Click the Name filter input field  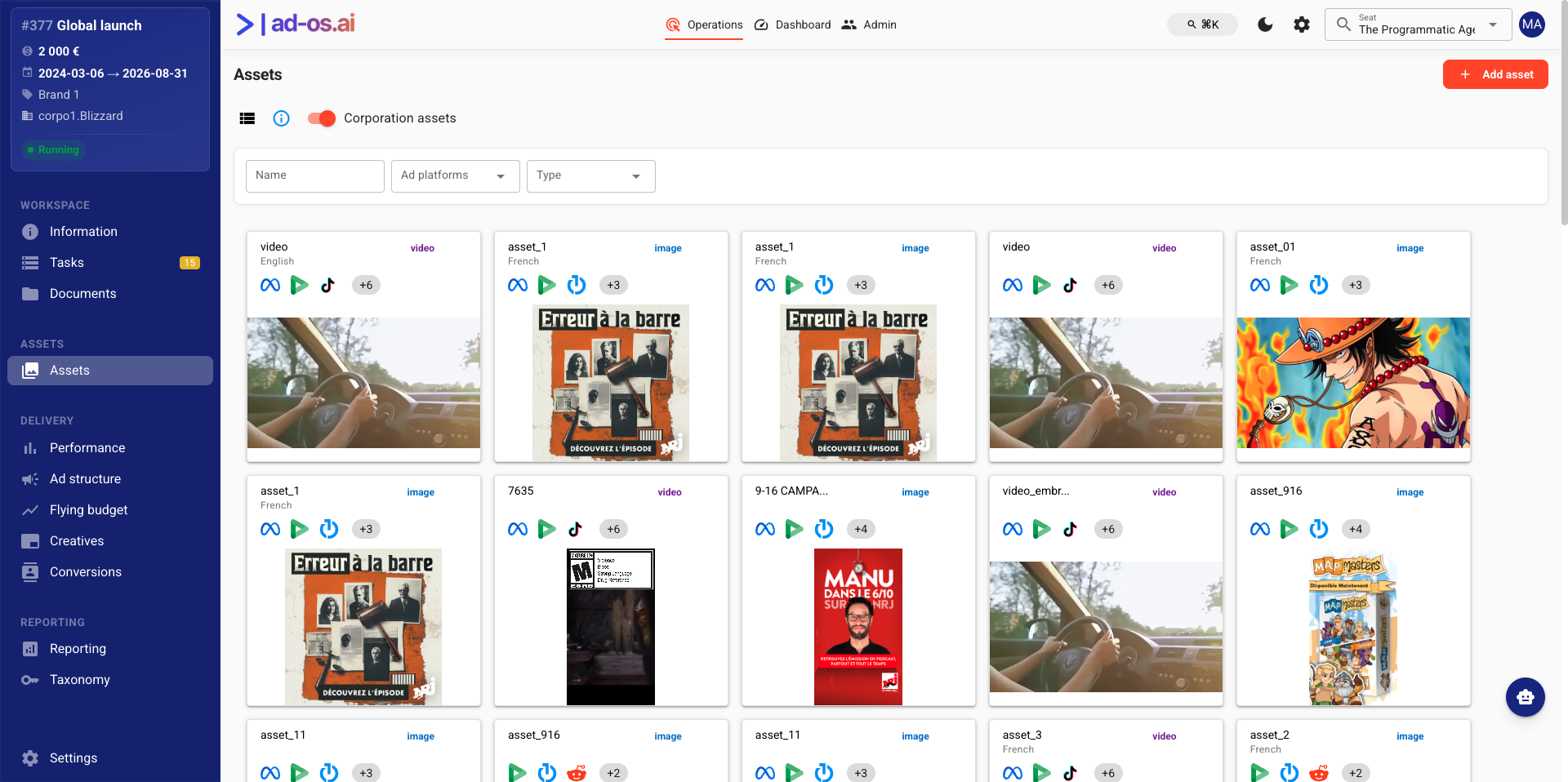coord(315,176)
